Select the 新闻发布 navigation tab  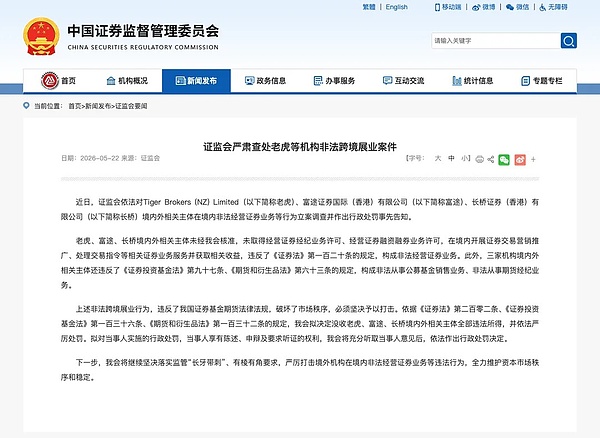196,81
